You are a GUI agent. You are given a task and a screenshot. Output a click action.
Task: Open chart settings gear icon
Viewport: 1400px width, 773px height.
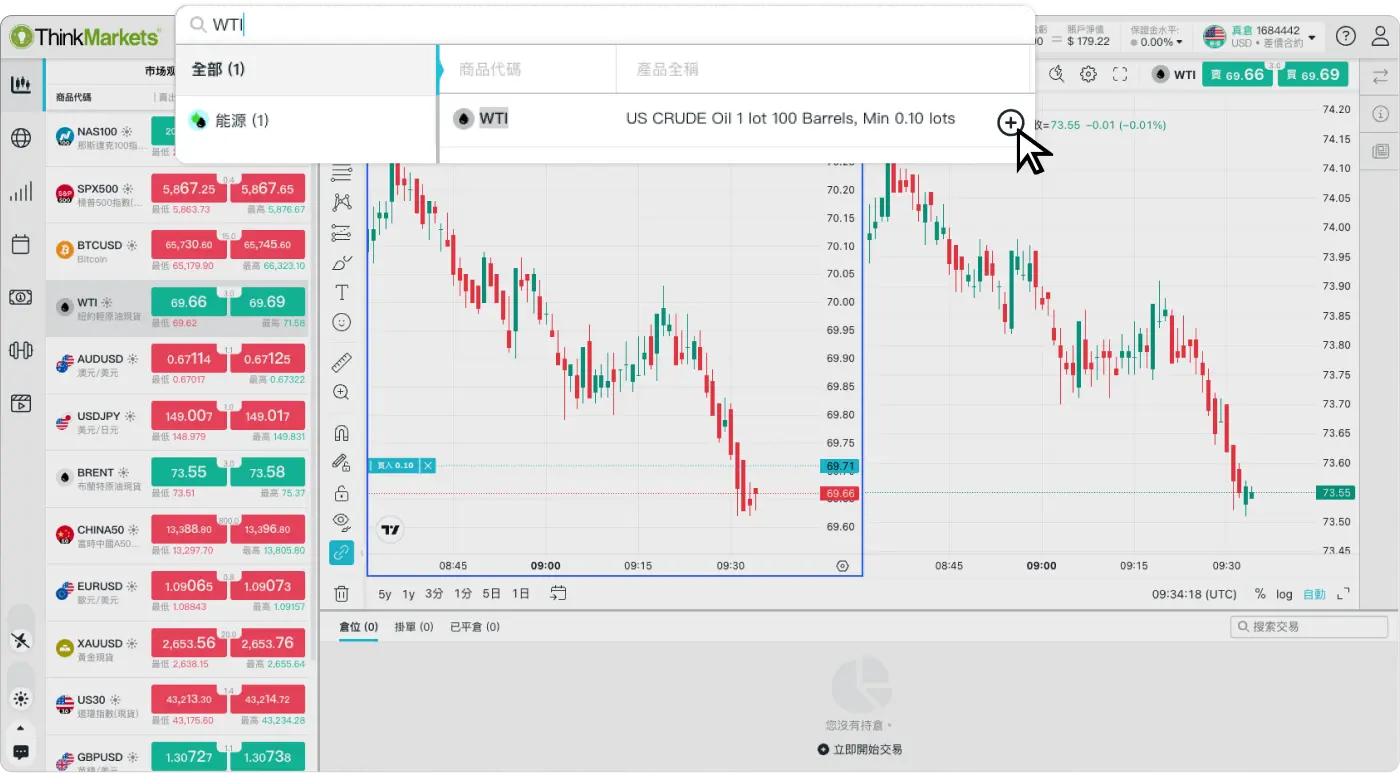pos(1088,74)
